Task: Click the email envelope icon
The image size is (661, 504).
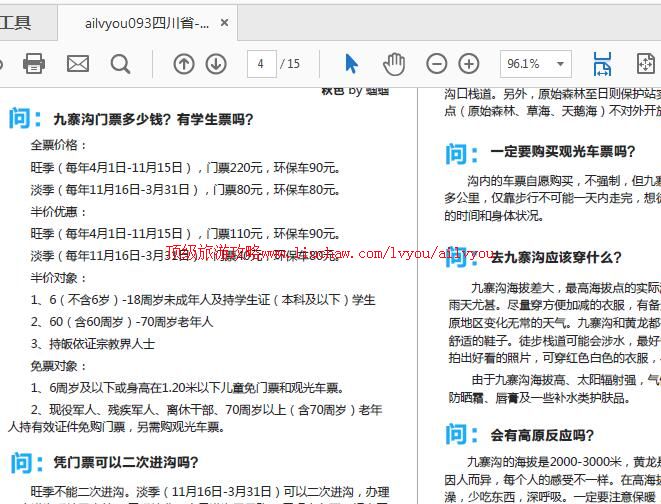Action: [x=78, y=64]
